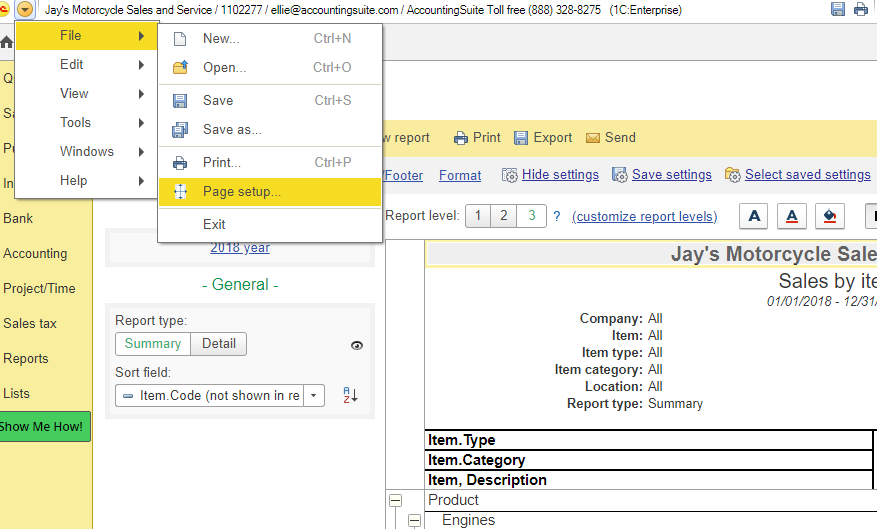This screenshot has height=529, width=877.
Task: Expand the View submenu
Action: pos(87,94)
